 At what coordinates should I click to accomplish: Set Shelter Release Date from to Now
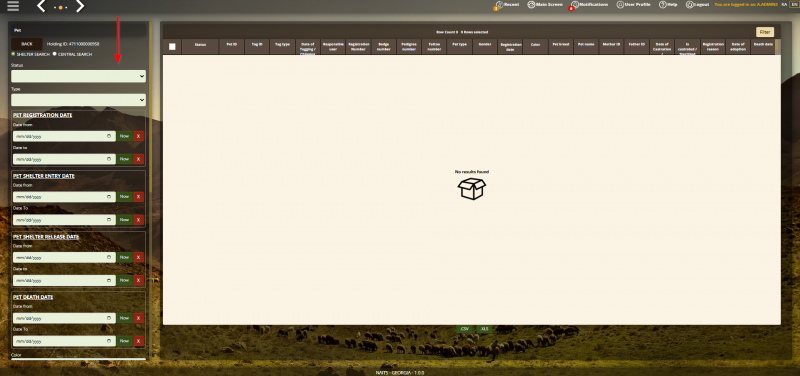[124, 258]
